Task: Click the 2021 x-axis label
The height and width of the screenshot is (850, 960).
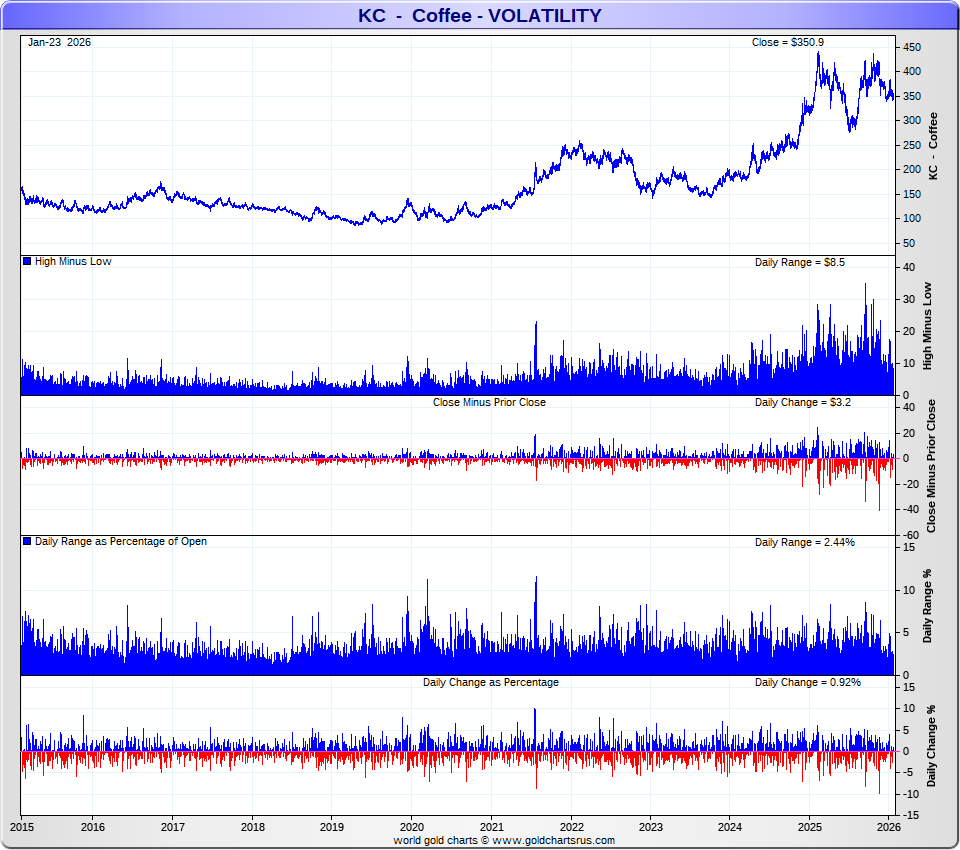Action: (x=491, y=827)
